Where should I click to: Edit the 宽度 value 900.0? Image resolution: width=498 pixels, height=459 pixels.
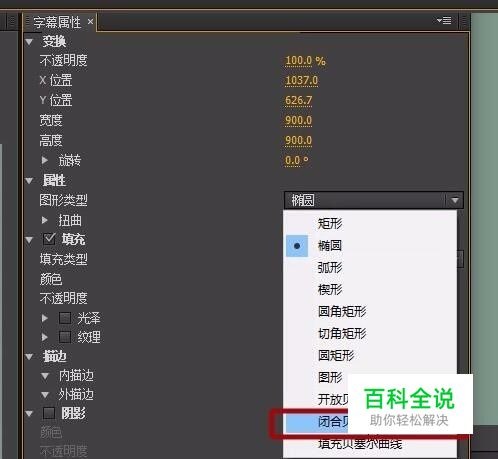[x=298, y=120]
